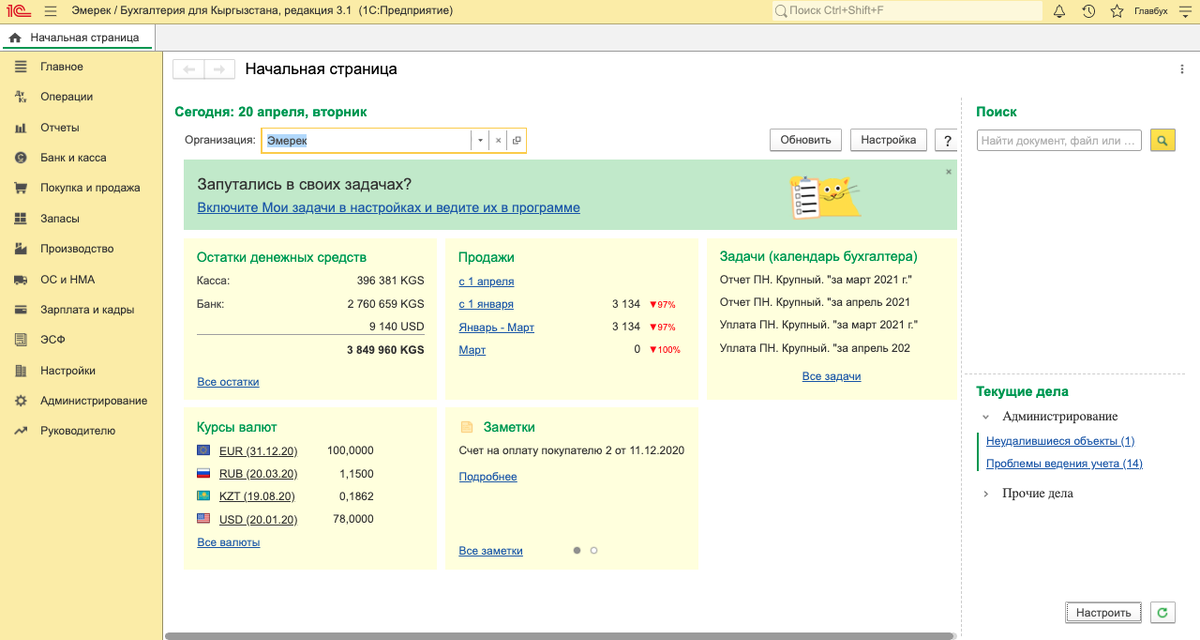1200x640 pixels.
Task: Click the Настройка button
Action: click(889, 140)
